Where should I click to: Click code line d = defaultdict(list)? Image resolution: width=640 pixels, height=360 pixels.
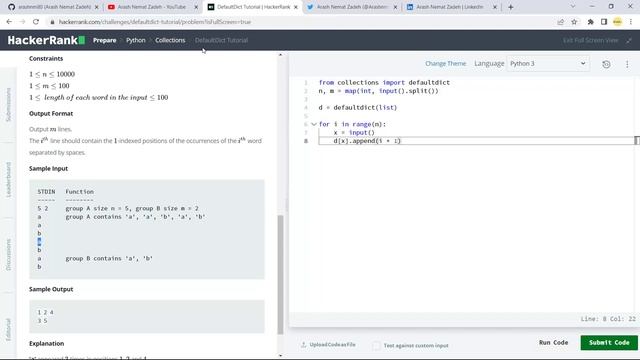point(358,108)
